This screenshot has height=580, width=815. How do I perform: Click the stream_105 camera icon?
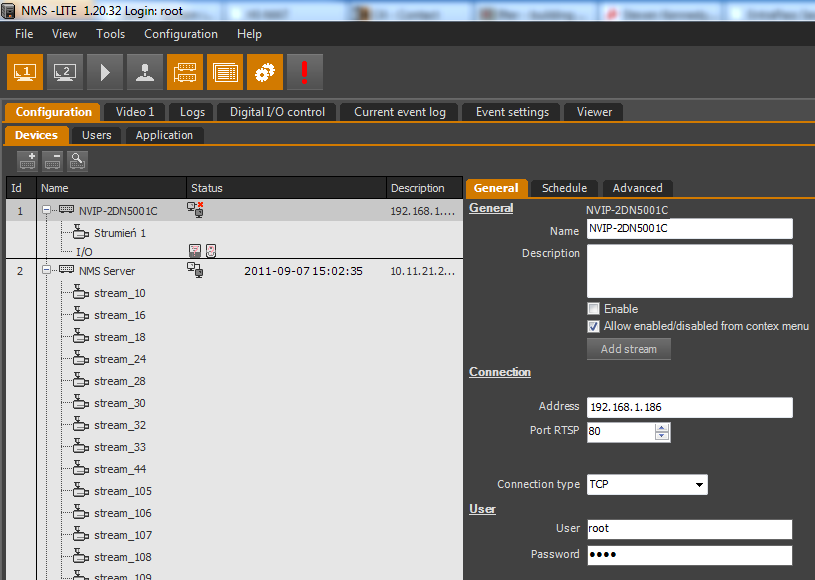coord(81,490)
